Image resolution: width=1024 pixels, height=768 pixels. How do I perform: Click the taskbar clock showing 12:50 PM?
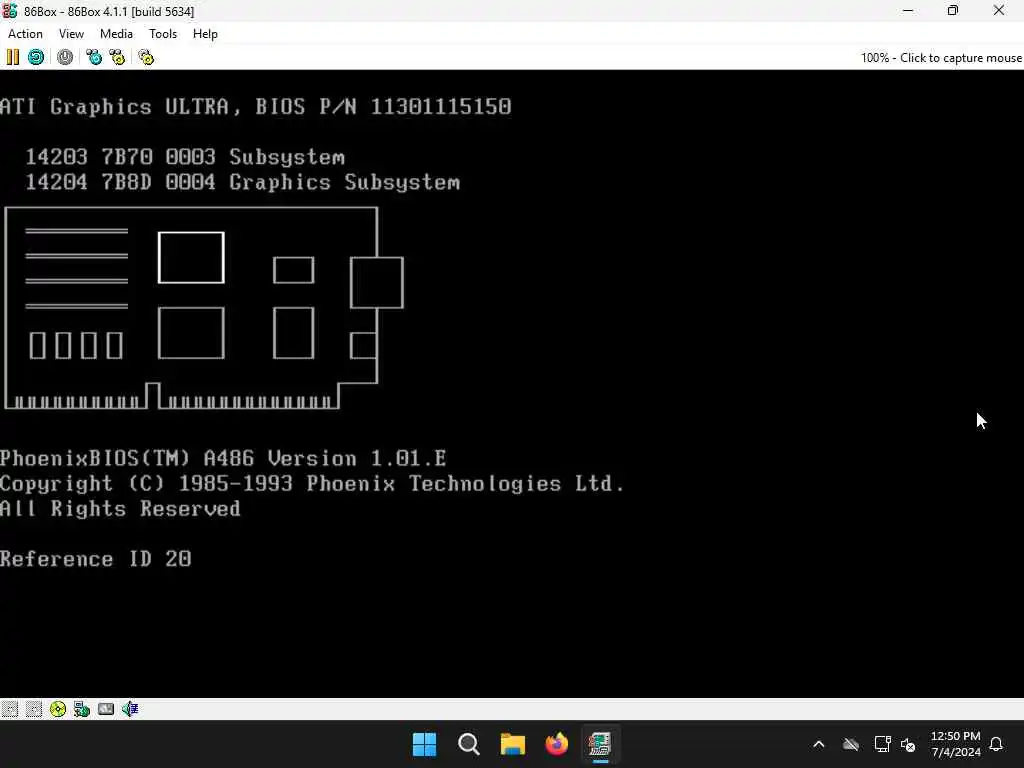coord(955,744)
